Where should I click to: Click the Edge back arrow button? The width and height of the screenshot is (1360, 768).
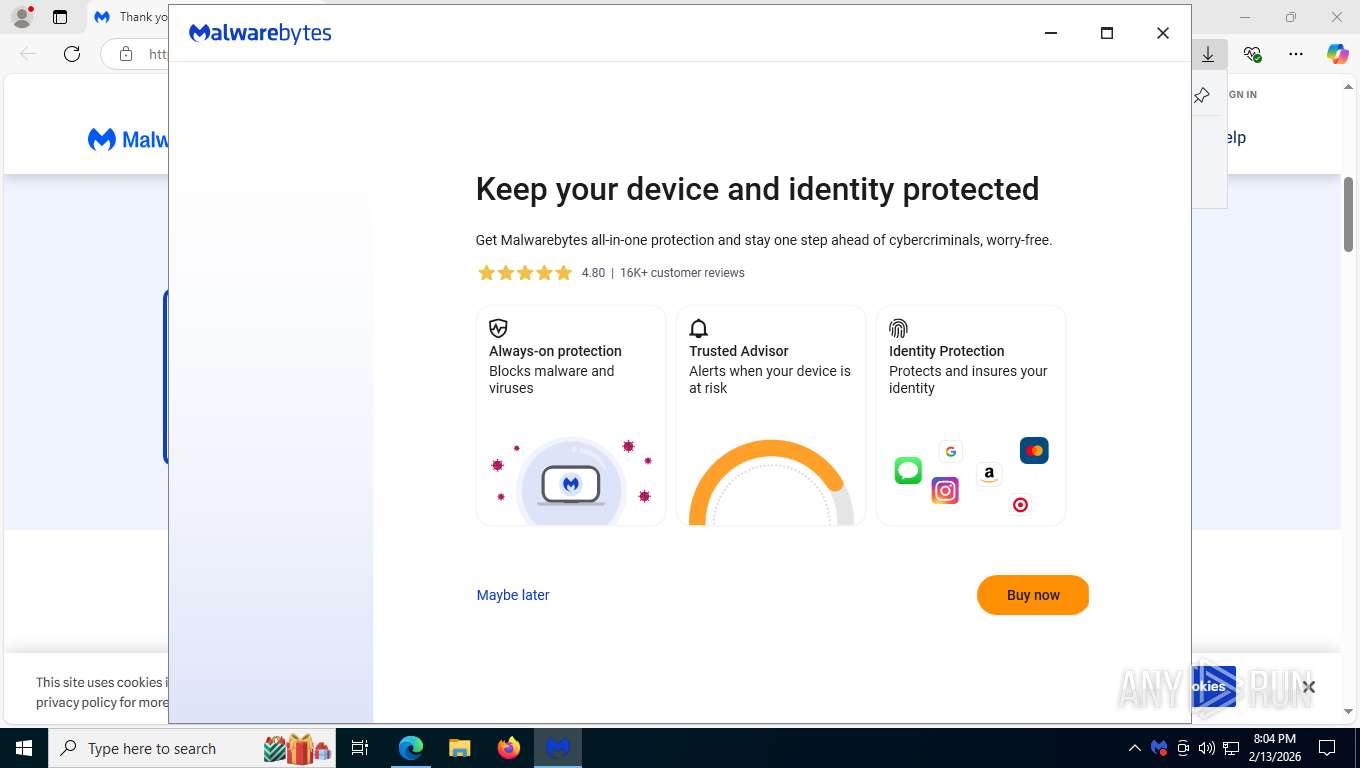click(x=28, y=54)
